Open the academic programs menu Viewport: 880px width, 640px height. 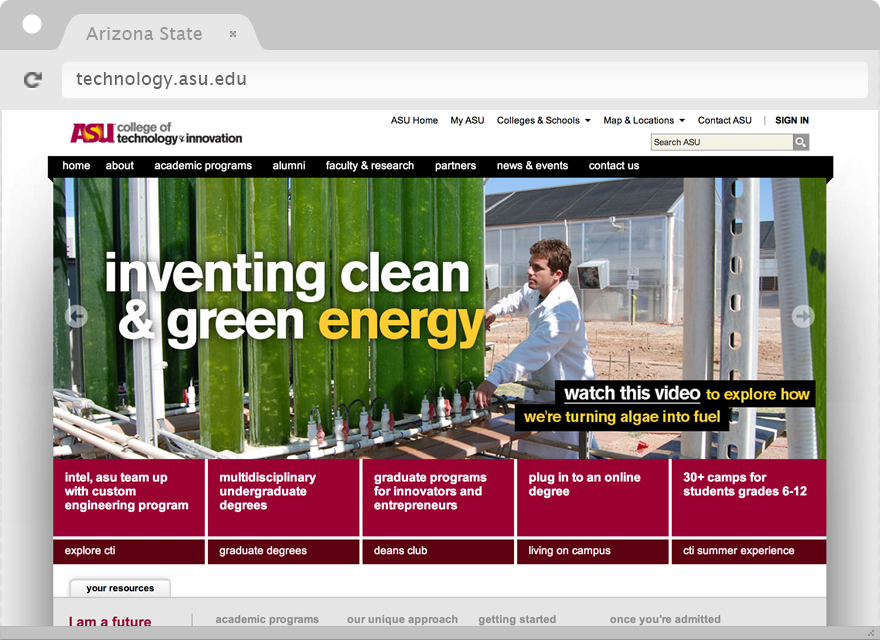tap(203, 166)
